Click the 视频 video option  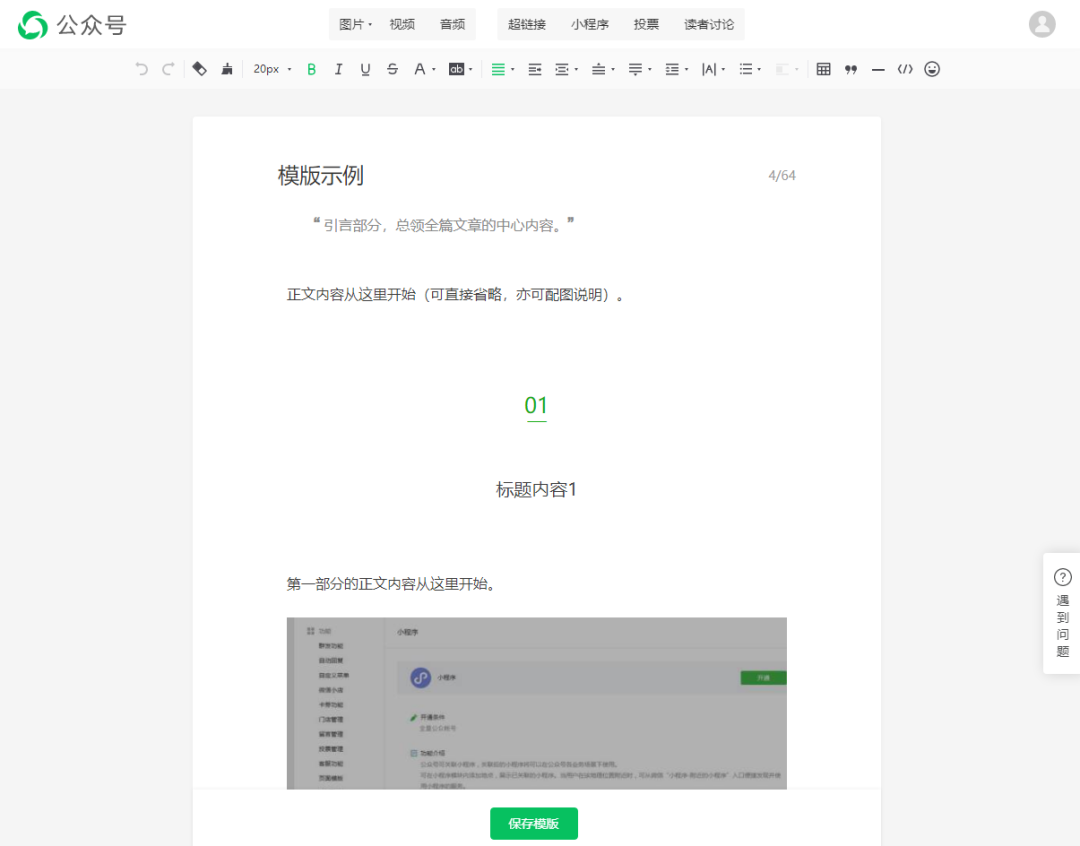(x=402, y=24)
